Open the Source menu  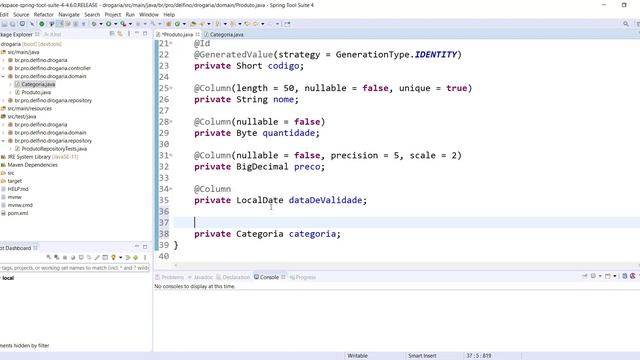click(21, 14)
